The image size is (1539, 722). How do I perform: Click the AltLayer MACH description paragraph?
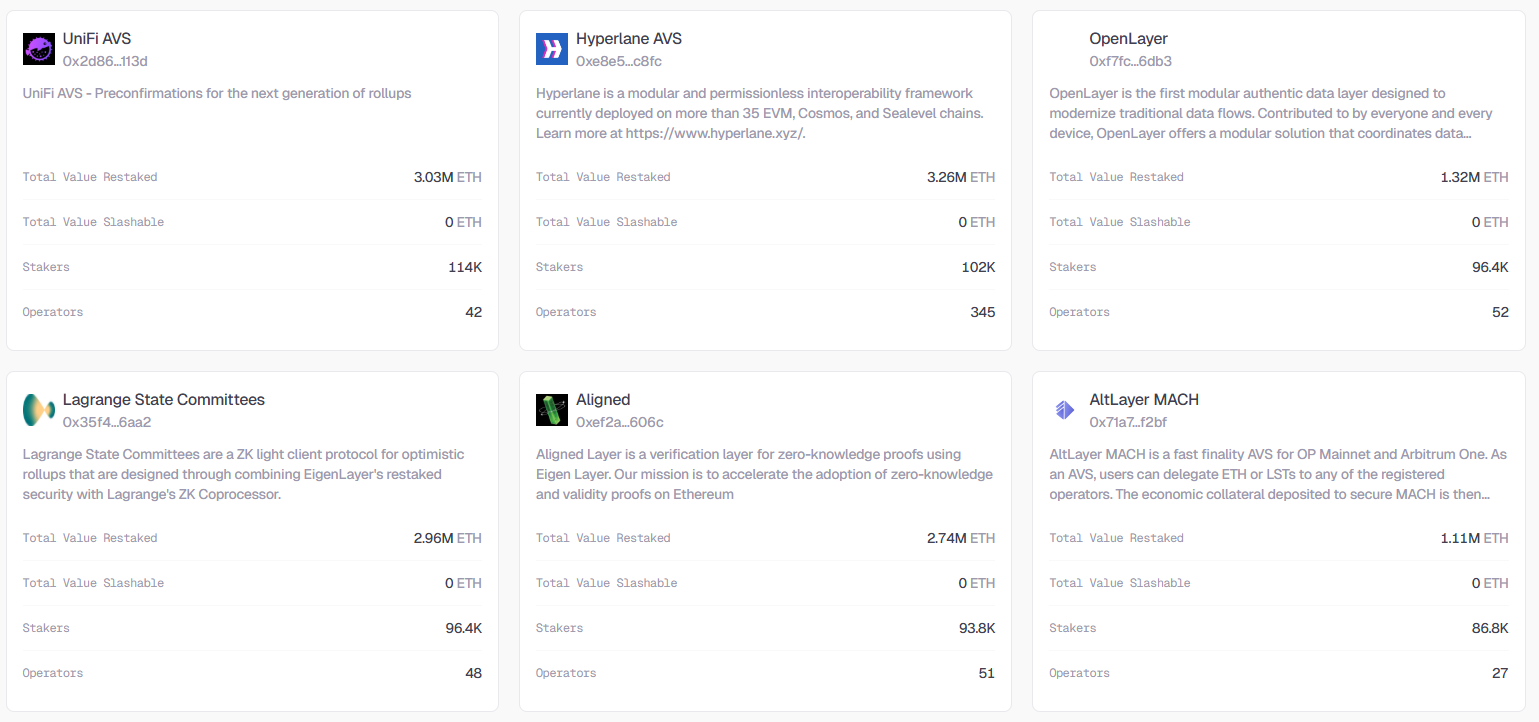click(x=1278, y=474)
